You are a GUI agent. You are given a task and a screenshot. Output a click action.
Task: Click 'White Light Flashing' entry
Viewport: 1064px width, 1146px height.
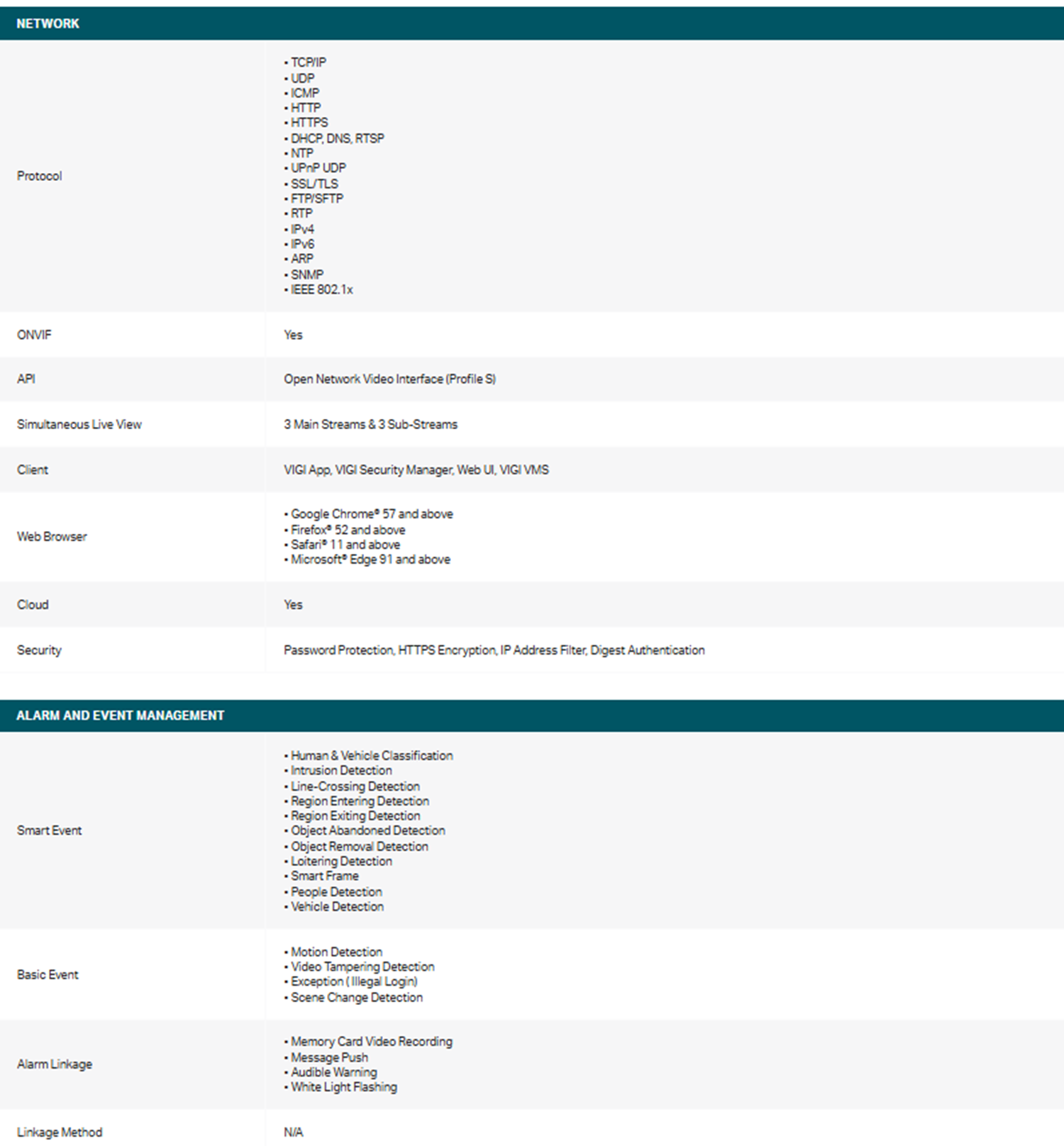click(x=344, y=1087)
